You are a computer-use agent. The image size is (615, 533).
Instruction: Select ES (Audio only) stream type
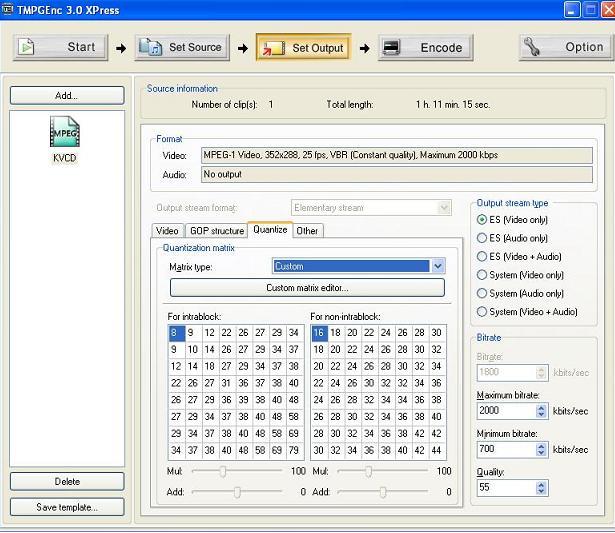[x=482, y=238]
